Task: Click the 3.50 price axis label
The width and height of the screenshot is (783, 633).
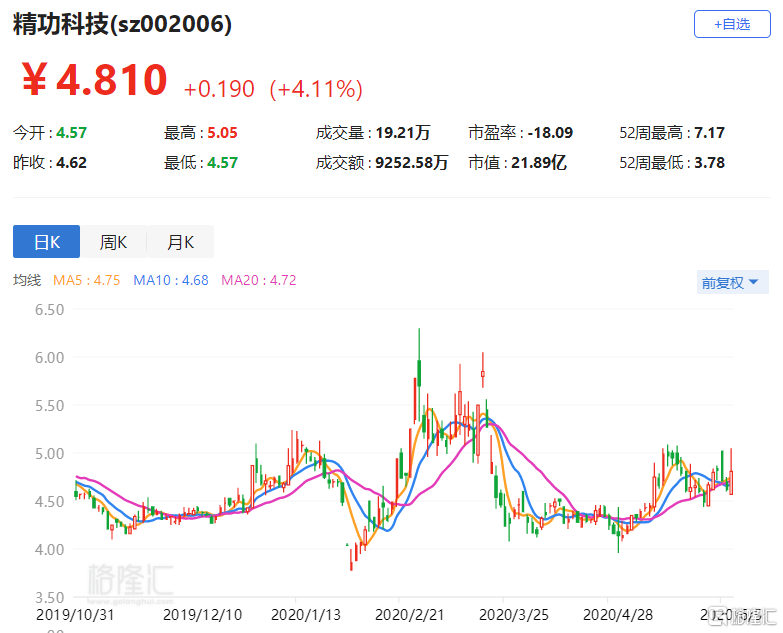Action: (x=49, y=597)
